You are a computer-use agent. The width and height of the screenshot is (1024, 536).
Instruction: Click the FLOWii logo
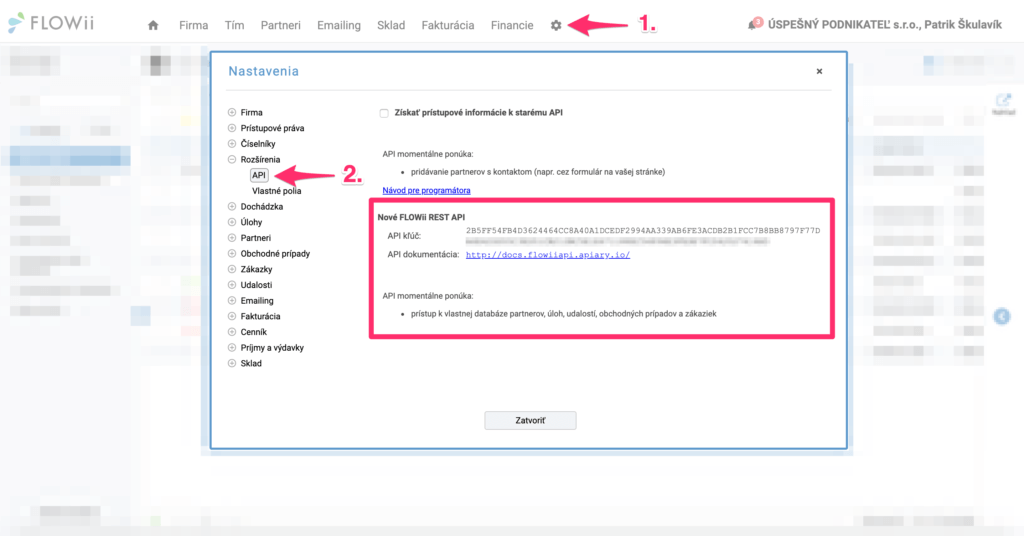pyautogui.click(x=51, y=24)
